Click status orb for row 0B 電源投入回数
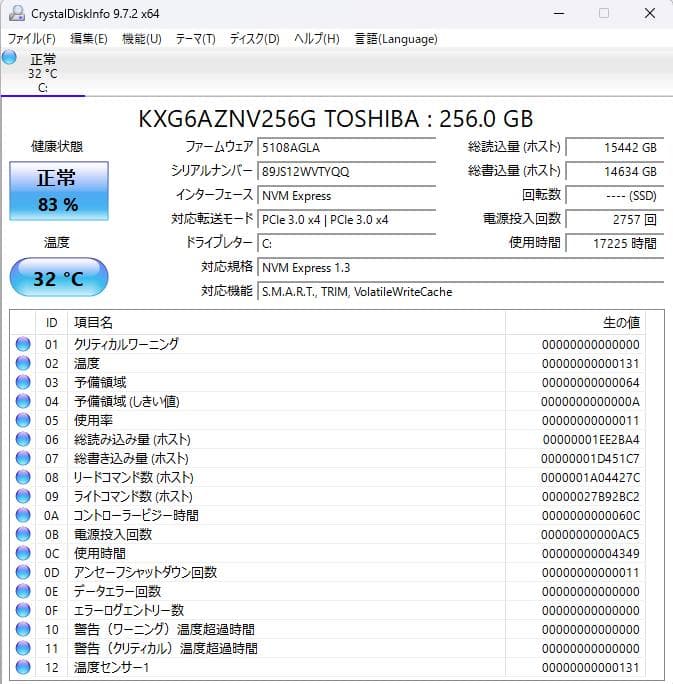 coord(23,534)
